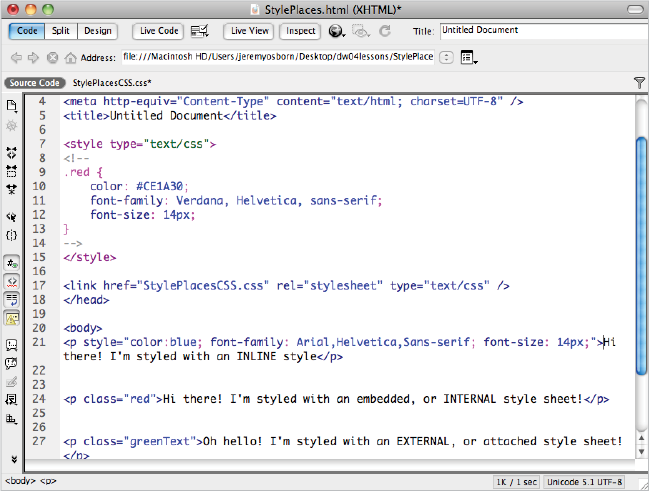Click the scrollbar up arrow
Image resolution: width=653 pixels, height=491 pixels.
click(641, 438)
